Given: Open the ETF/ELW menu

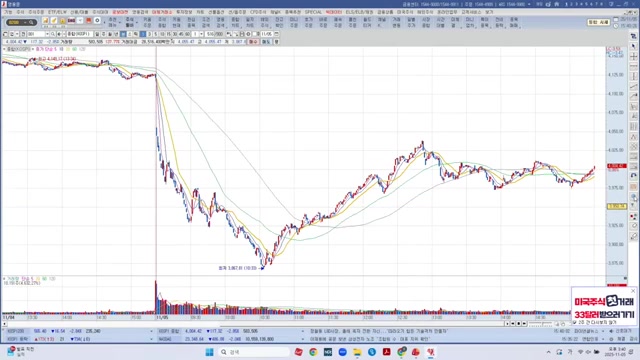Looking at the screenshot, I should [57, 12].
